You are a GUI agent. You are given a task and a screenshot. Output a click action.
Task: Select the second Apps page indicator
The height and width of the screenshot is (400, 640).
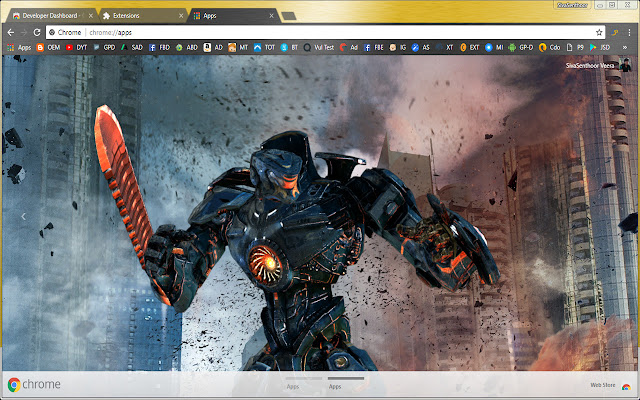tap(346, 382)
